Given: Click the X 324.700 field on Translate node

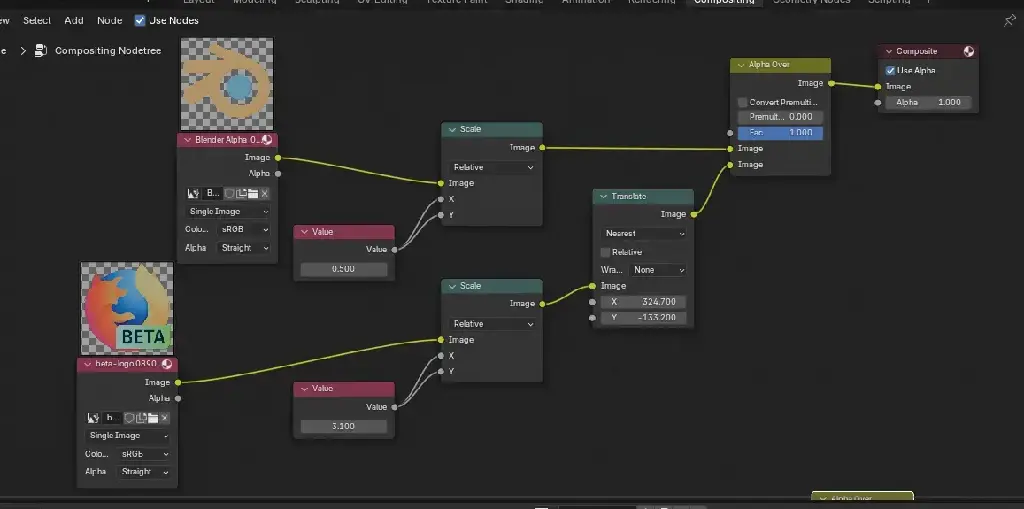Looking at the screenshot, I should (x=643, y=302).
